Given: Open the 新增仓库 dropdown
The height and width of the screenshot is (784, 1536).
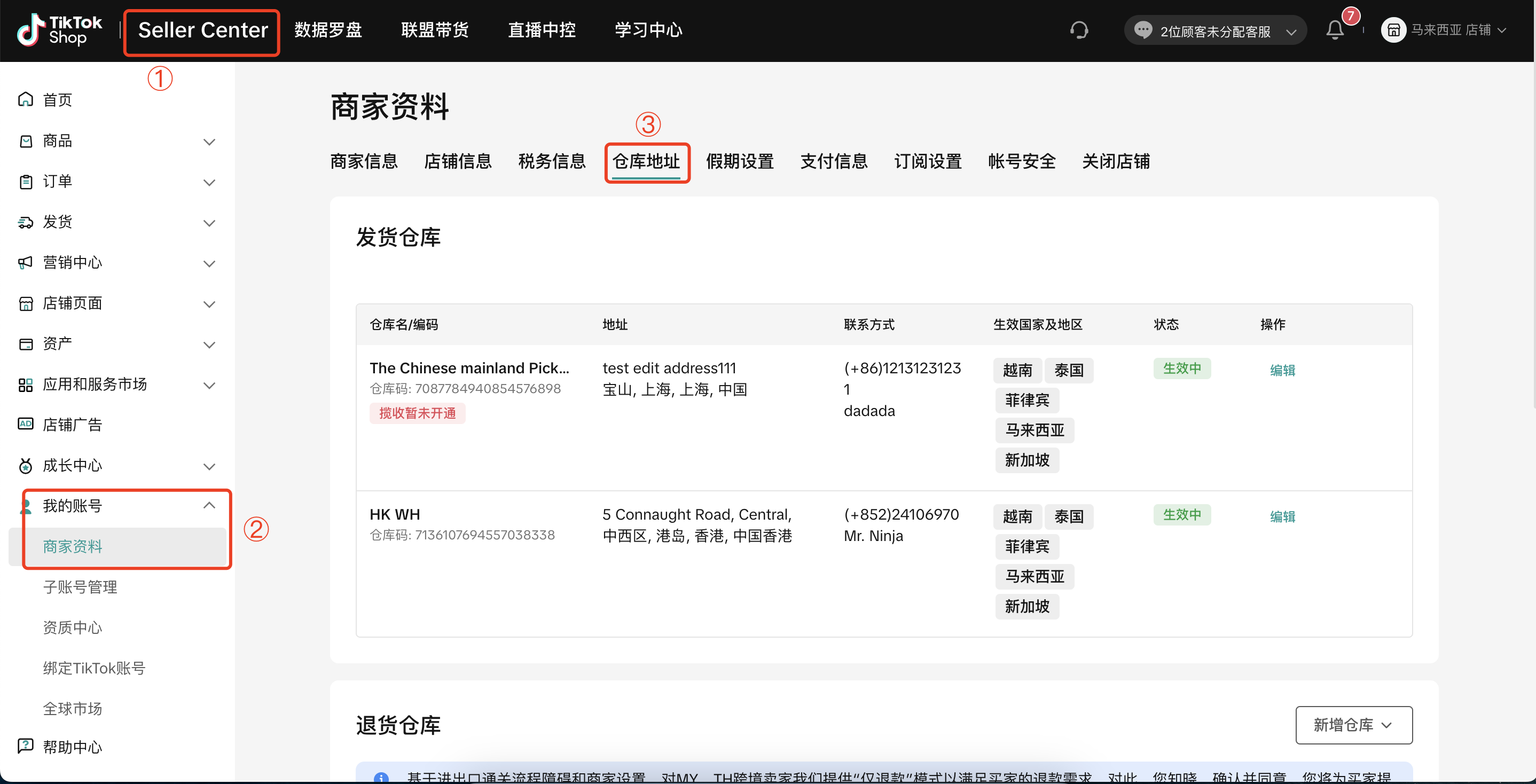Looking at the screenshot, I should tap(1353, 724).
